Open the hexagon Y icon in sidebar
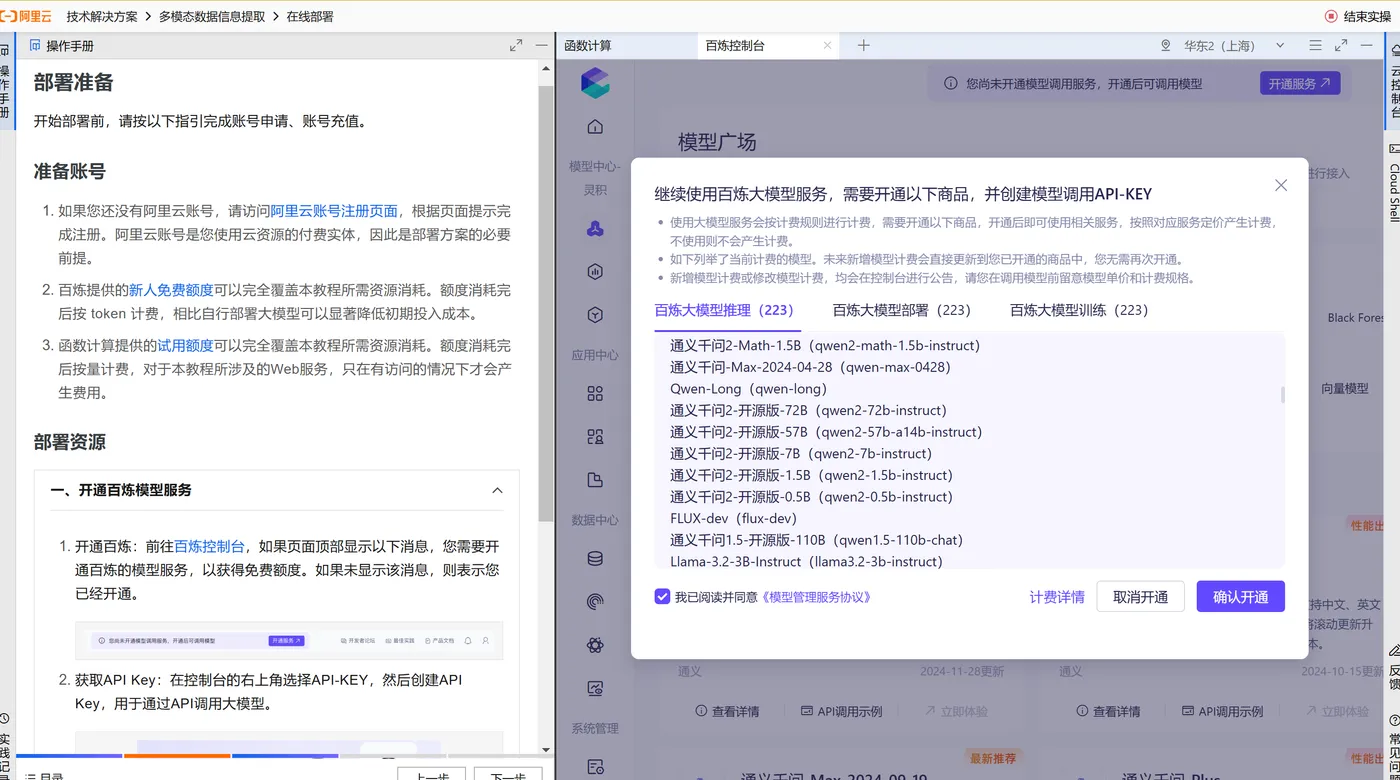 click(595, 315)
